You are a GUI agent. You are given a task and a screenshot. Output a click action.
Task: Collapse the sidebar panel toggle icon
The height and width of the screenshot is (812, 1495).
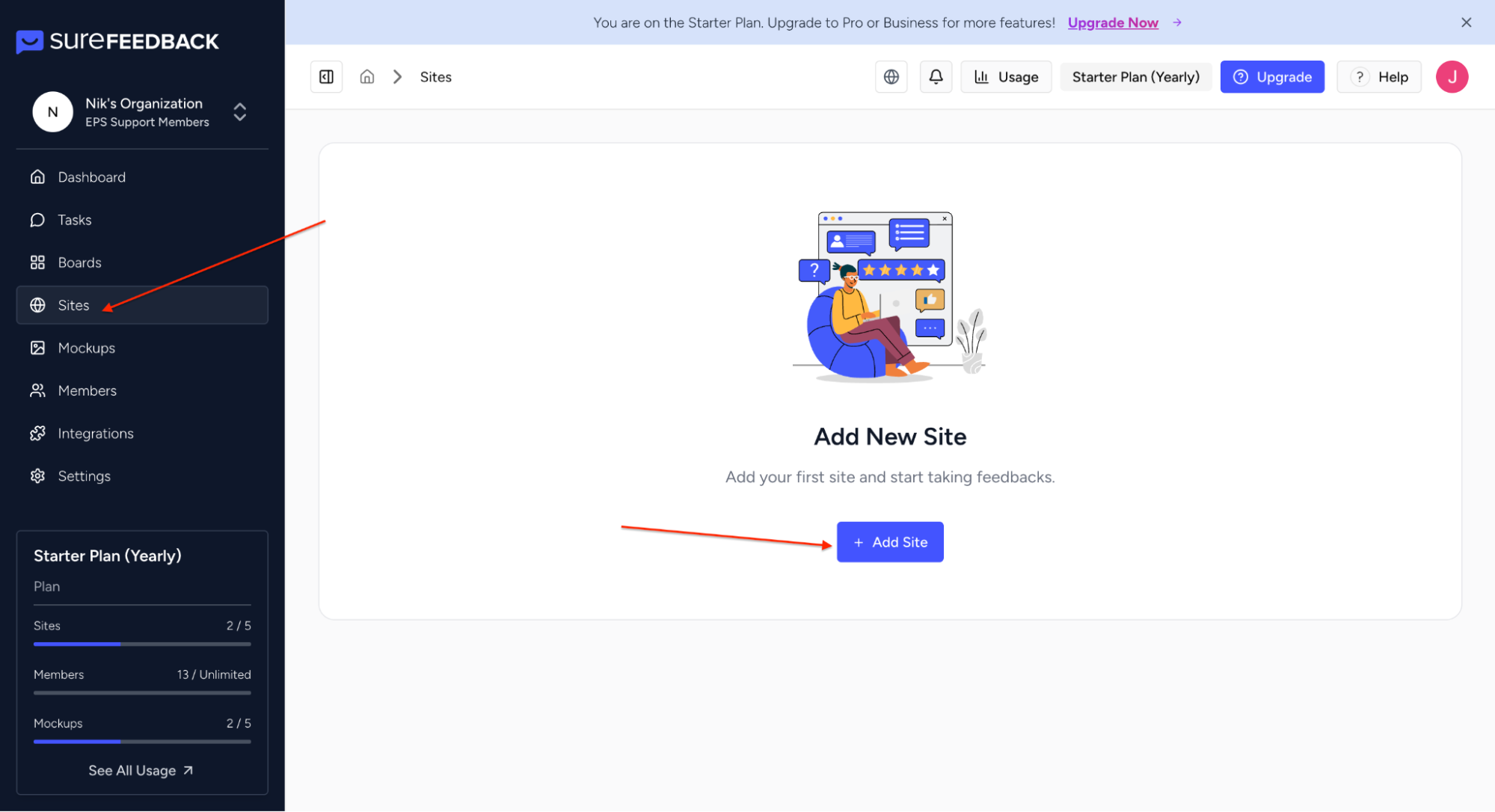click(326, 77)
